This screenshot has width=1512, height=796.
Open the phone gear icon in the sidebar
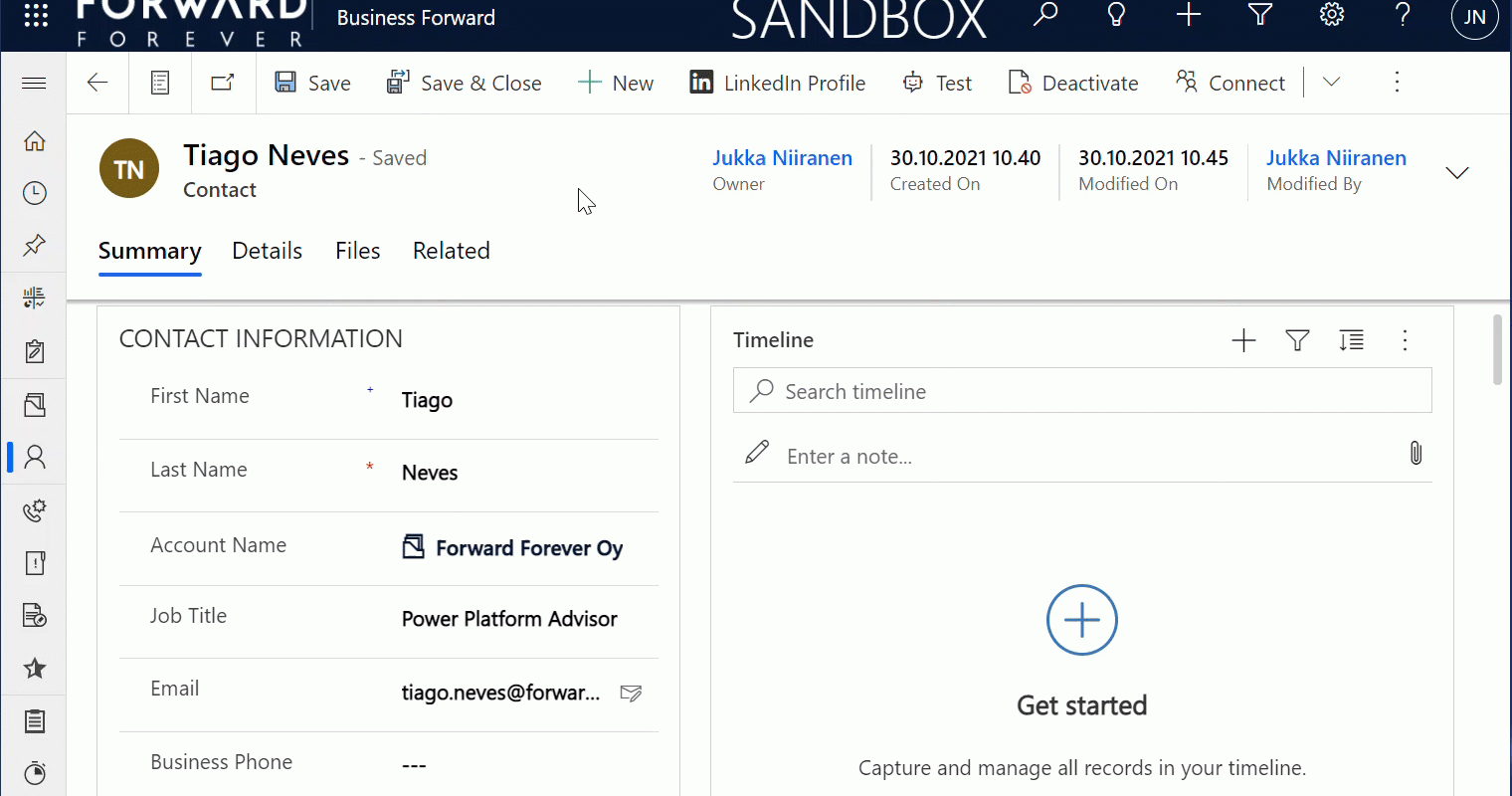point(35,510)
